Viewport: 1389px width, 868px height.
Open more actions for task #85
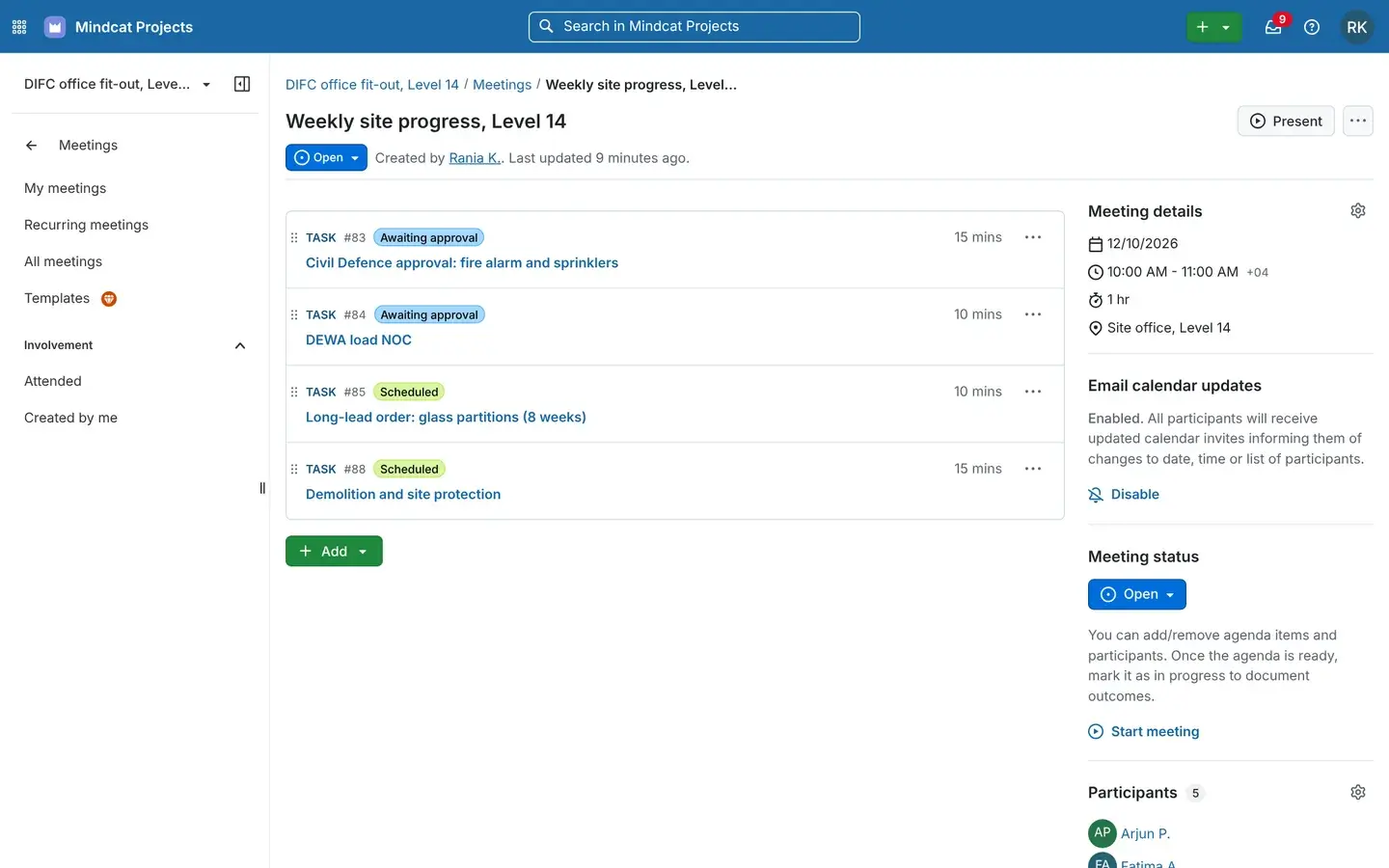click(x=1033, y=392)
